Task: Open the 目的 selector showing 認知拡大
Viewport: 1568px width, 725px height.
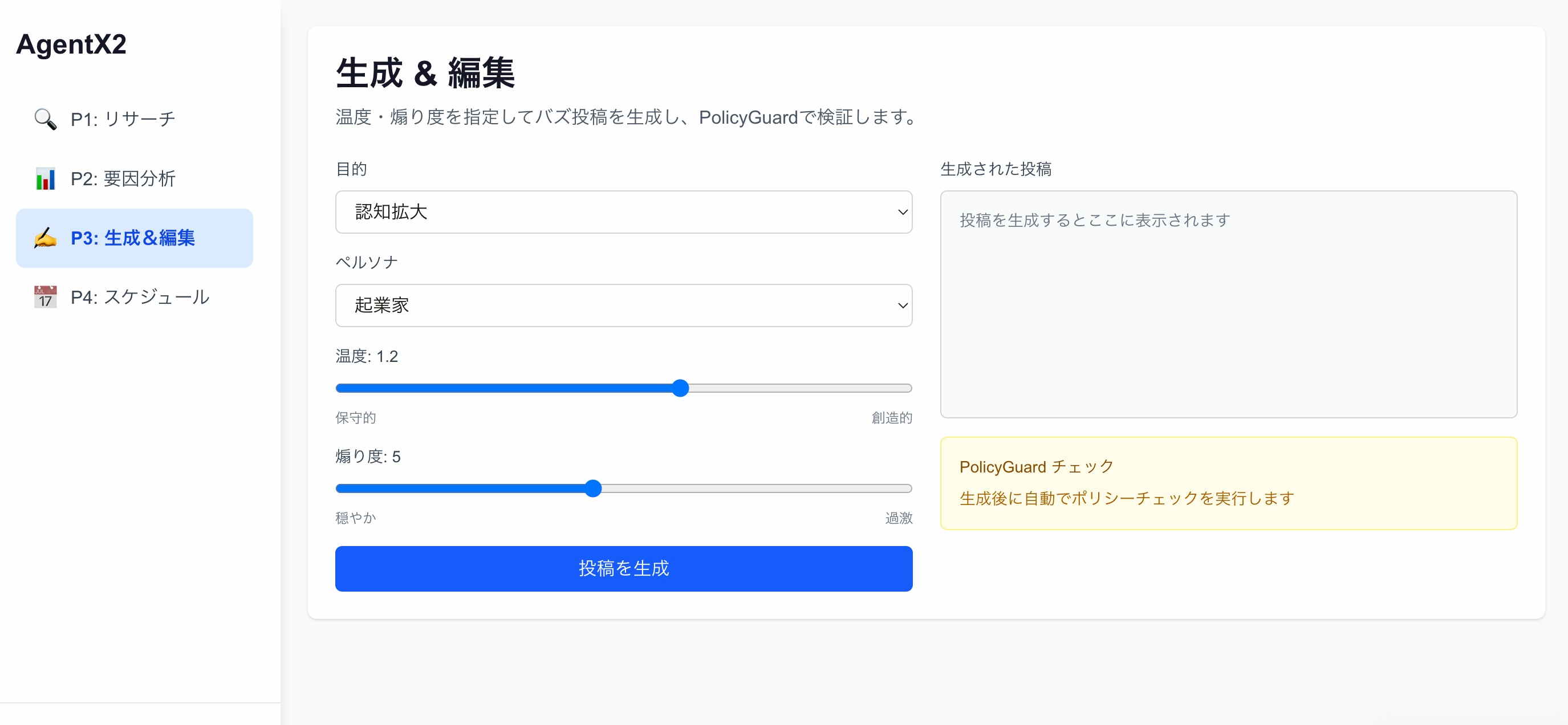Action: pos(623,212)
